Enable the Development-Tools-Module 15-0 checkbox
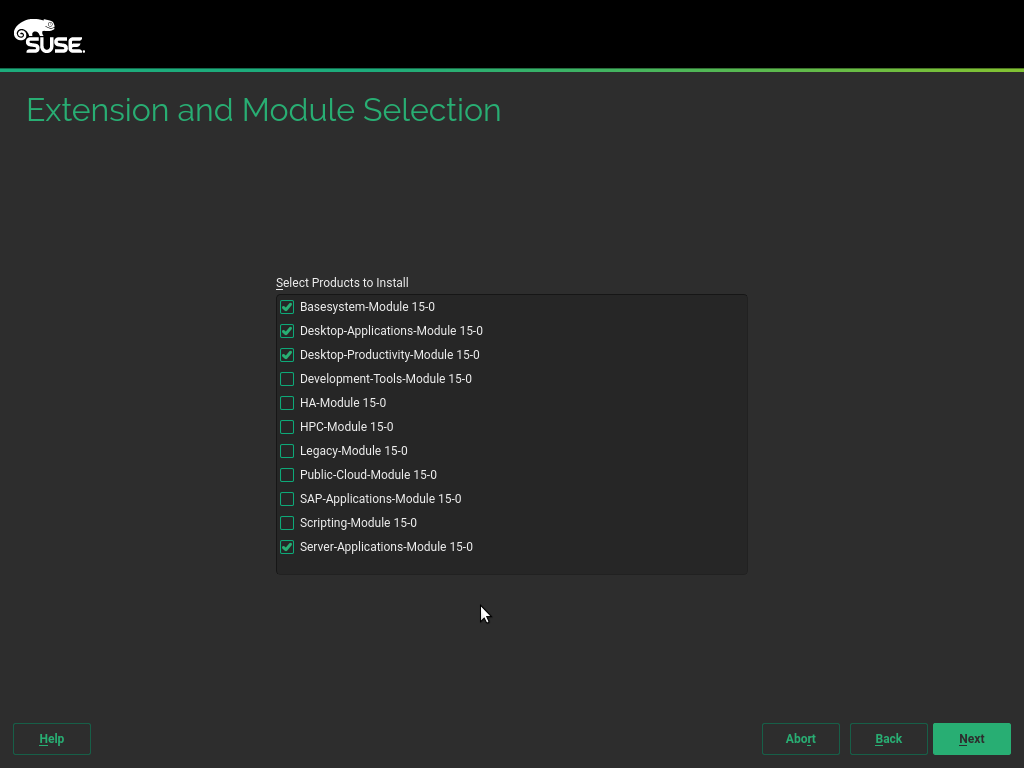This screenshot has height=768, width=1024. point(287,379)
